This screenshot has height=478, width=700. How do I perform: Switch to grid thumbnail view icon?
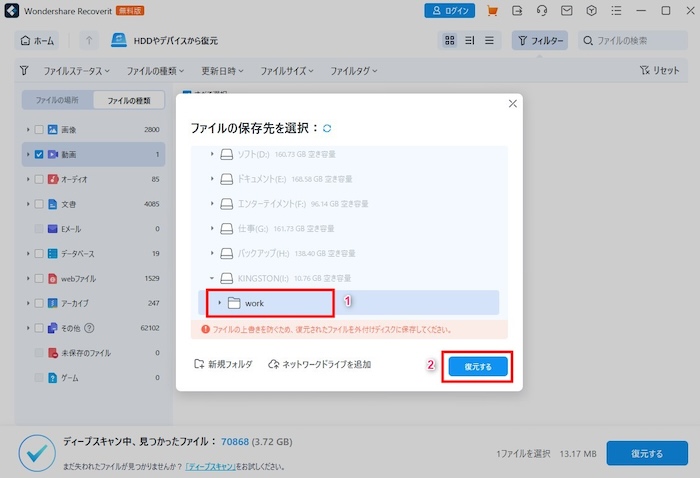tap(450, 41)
